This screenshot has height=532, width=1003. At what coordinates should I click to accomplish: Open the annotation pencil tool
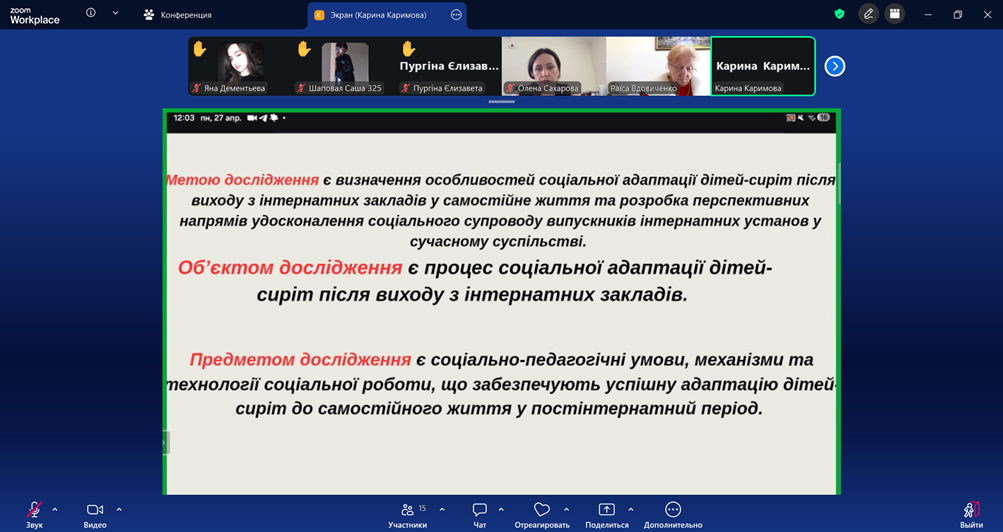(868, 14)
